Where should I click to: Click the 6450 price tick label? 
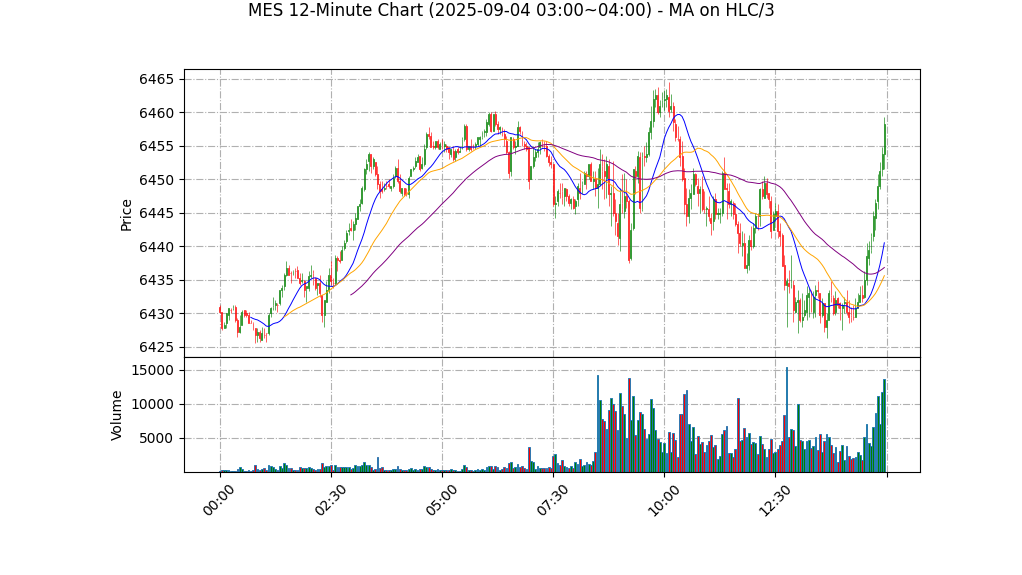pyautogui.click(x=156, y=180)
